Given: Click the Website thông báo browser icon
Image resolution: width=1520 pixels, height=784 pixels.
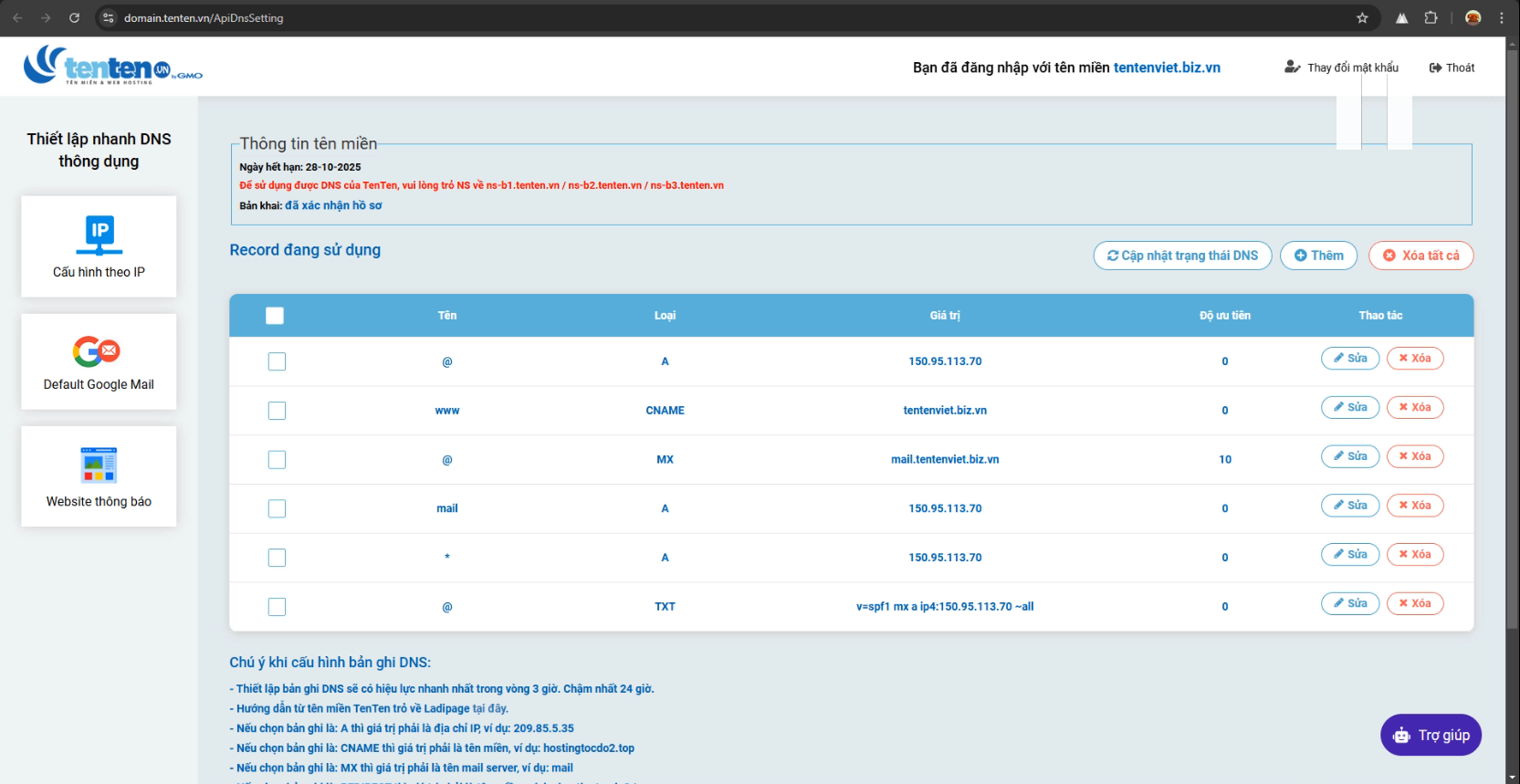Looking at the screenshot, I should click(x=99, y=465).
